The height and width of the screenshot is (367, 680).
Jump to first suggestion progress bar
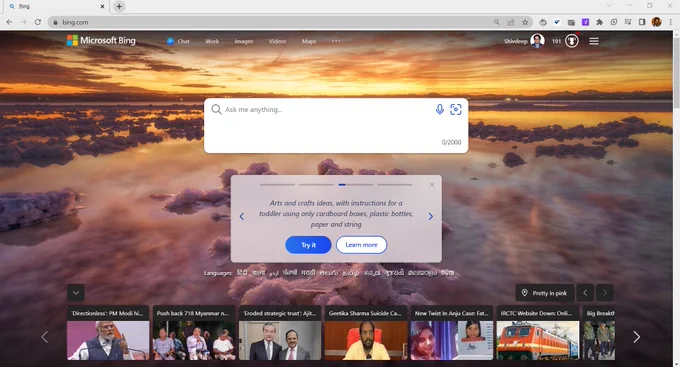[278, 185]
